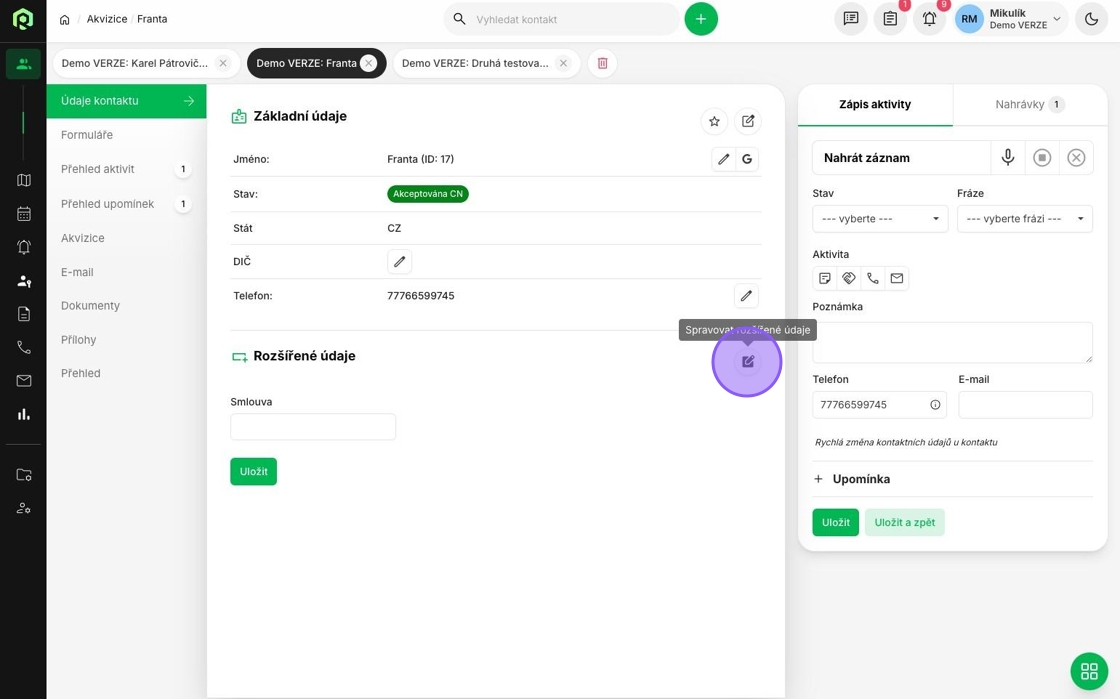Open the notifications bell in header

pyautogui.click(x=929, y=19)
